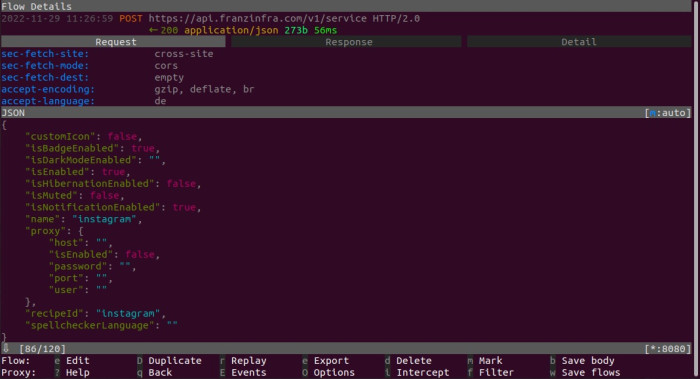Click the JSON content view label
The height and width of the screenshot is (379, 700).
[x=13, y=113]
